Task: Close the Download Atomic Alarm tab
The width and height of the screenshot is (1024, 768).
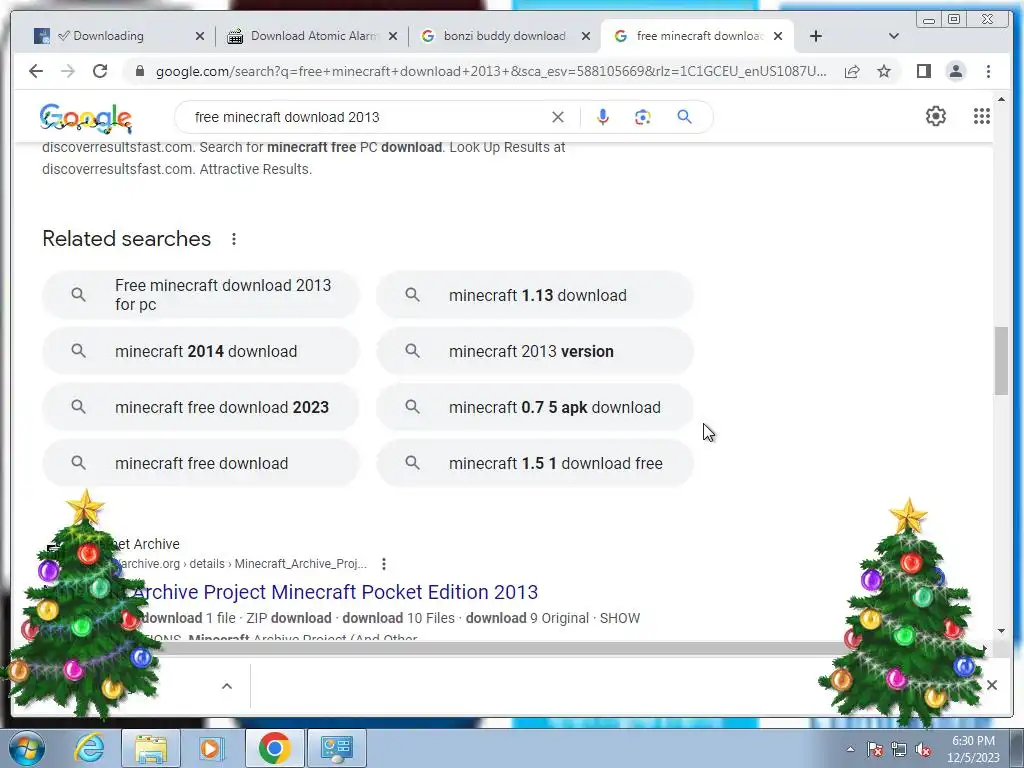Action: 392,36
